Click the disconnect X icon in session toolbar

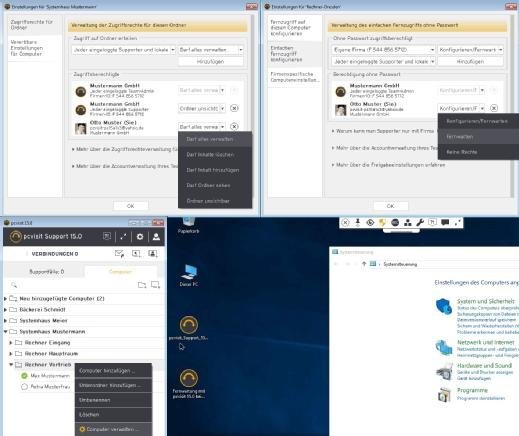coord(346,222)
